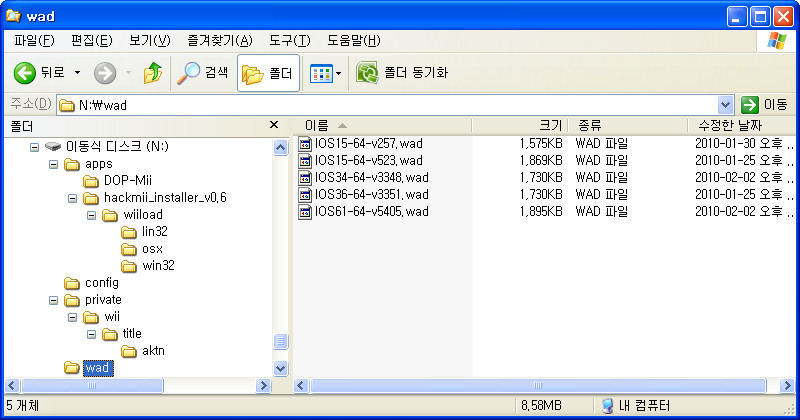
Task: Expand the address bar dropdown arrow
Action: pos(725,105)
